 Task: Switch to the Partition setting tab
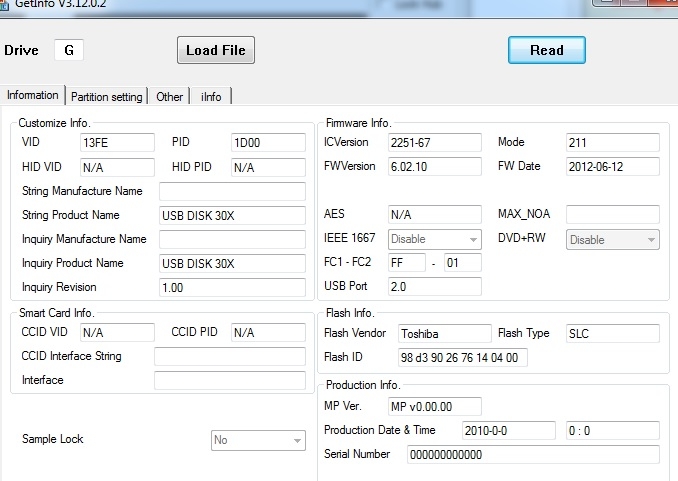(x=106, y=96)
